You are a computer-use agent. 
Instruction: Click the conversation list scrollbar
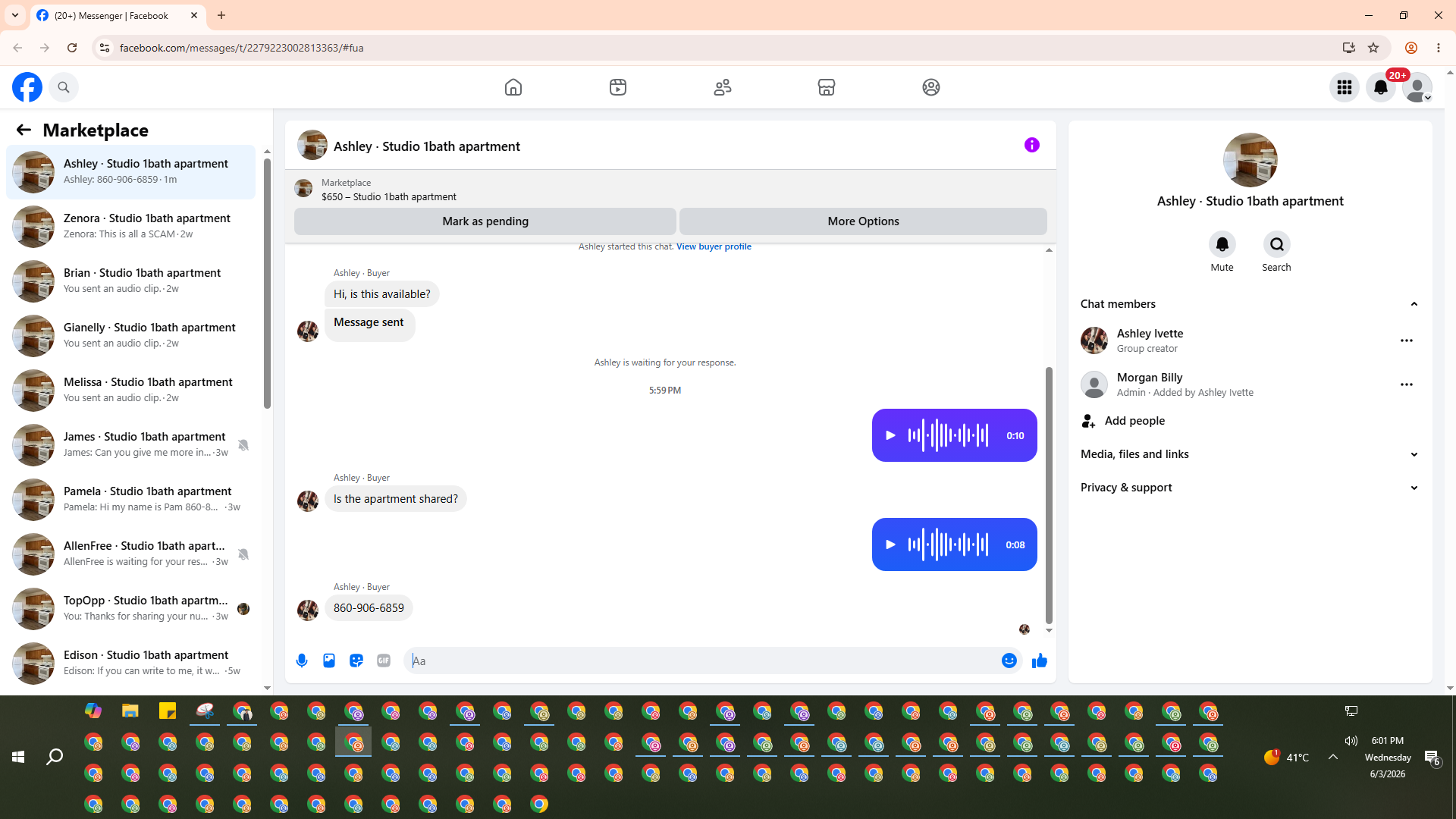click(267, 284)
